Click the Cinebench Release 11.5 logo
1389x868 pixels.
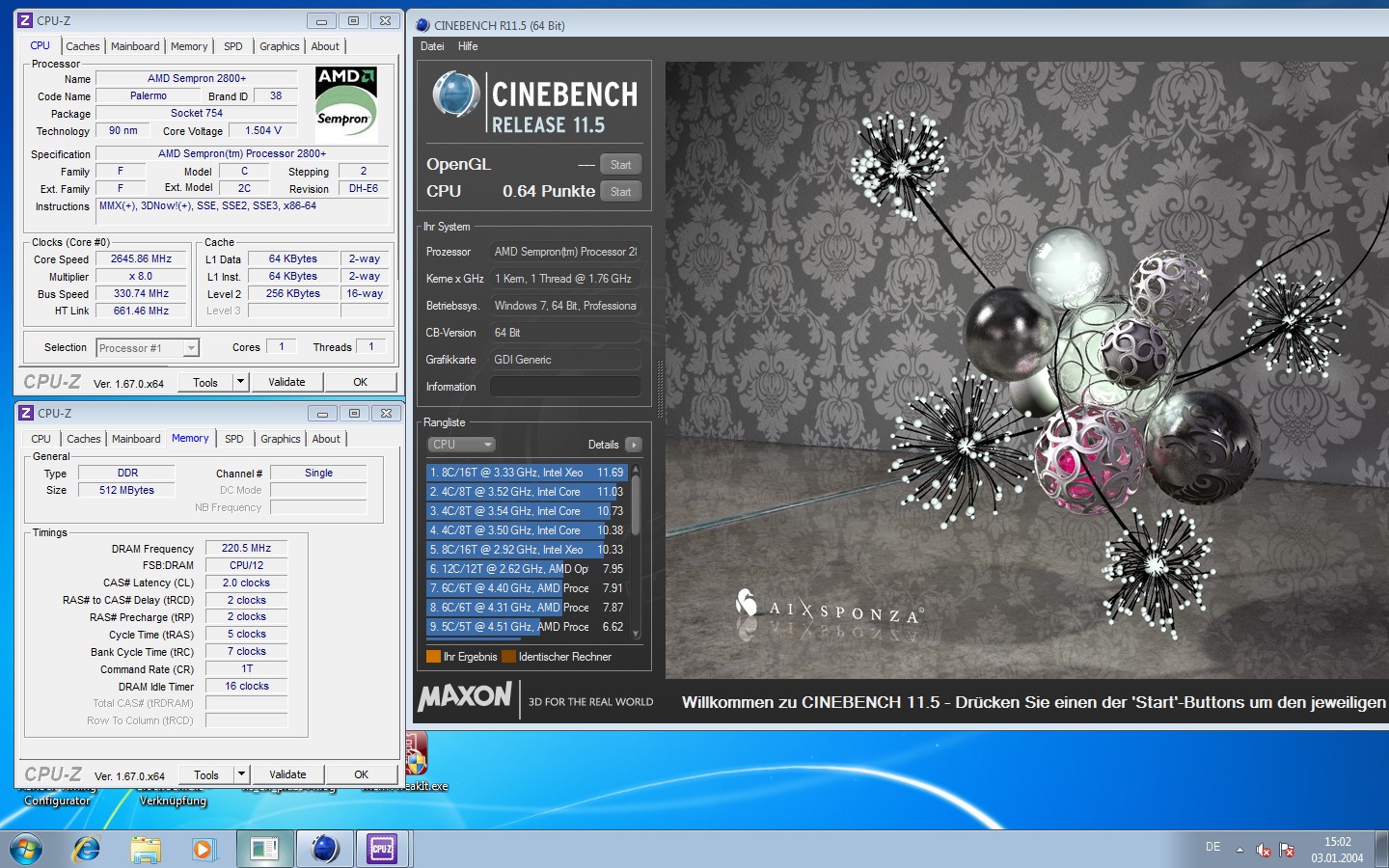click(534, 103)
